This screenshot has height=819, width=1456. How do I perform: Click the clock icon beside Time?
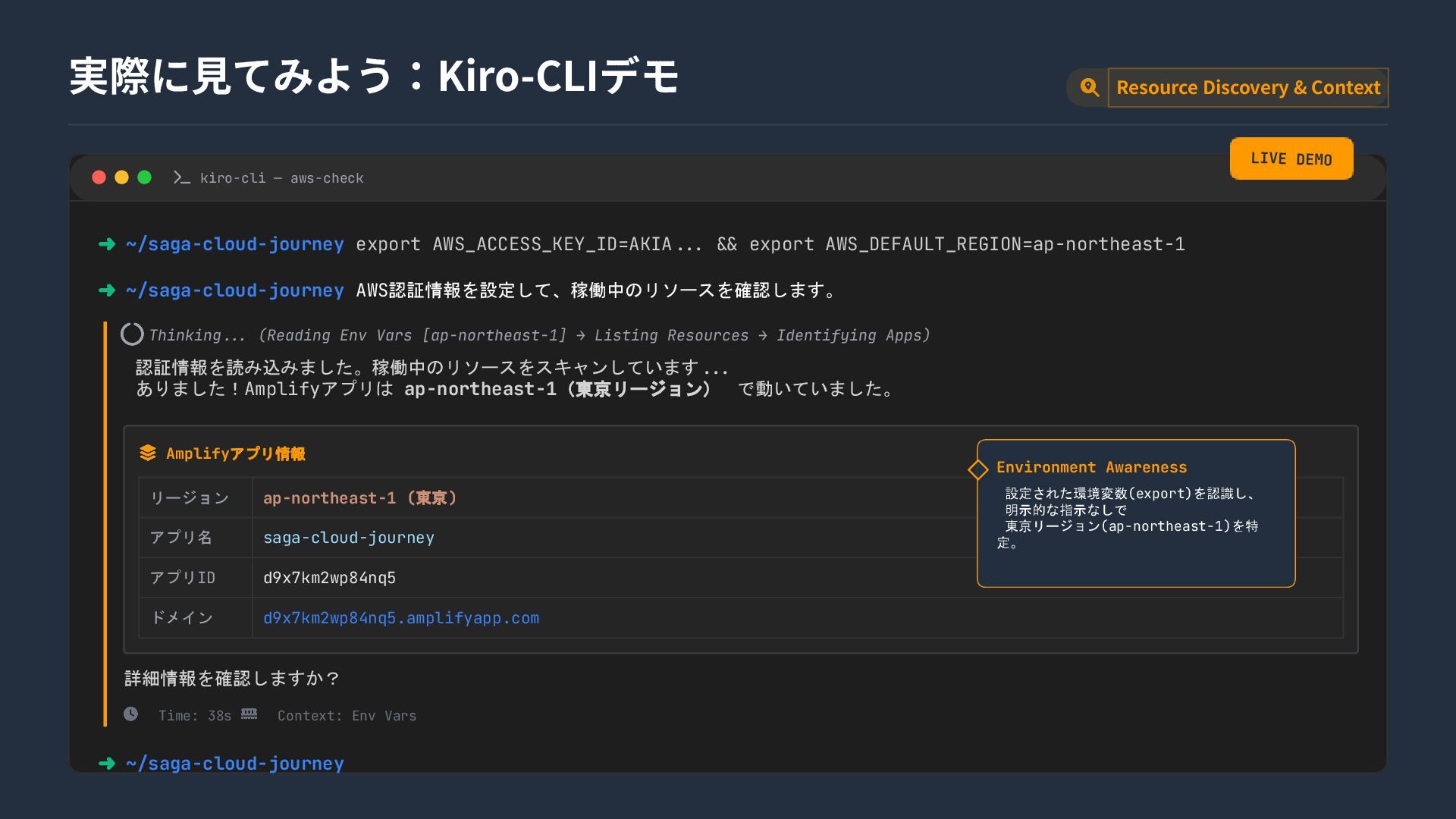tap(131, 714)
